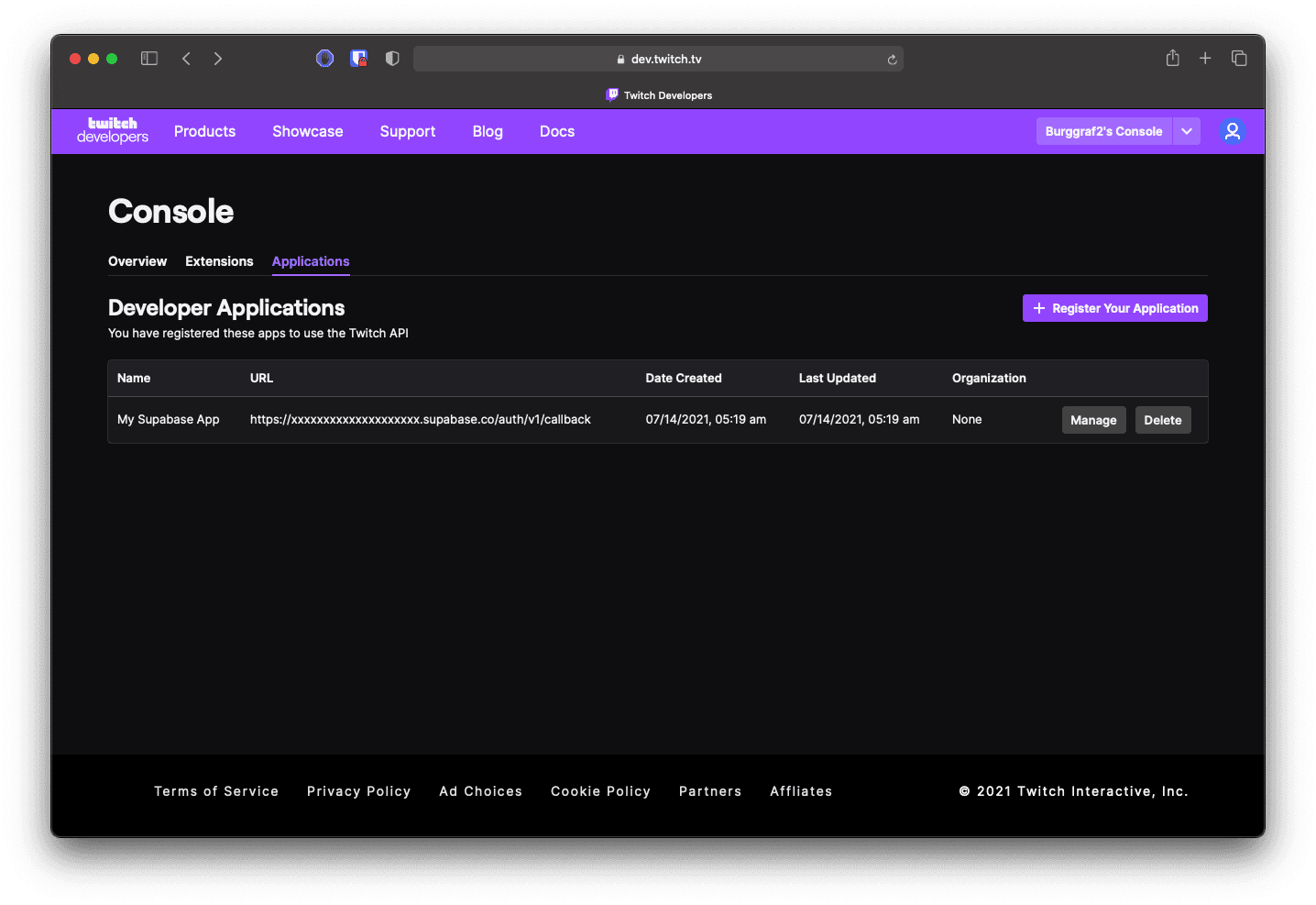Screen dimensions: 1316x905
Task: Open the user profile avatar icon
Action: [1233, 131]
